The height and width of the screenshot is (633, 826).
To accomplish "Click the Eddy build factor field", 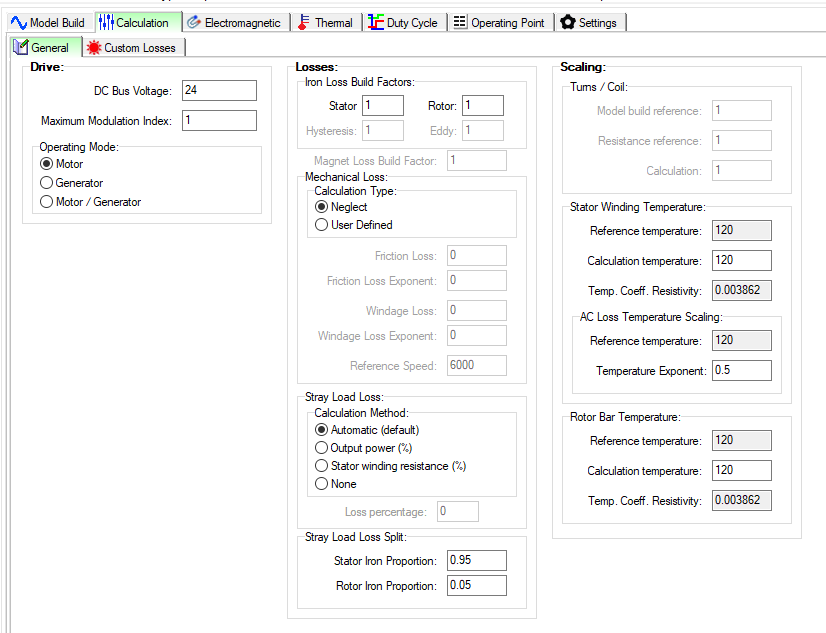I will click(483, 130).
